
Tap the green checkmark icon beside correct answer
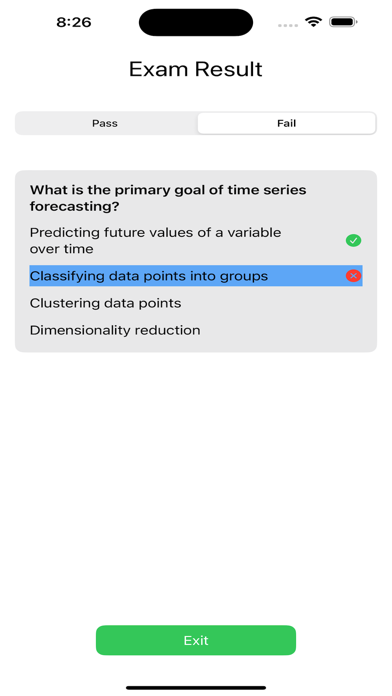tap(353, 241)
